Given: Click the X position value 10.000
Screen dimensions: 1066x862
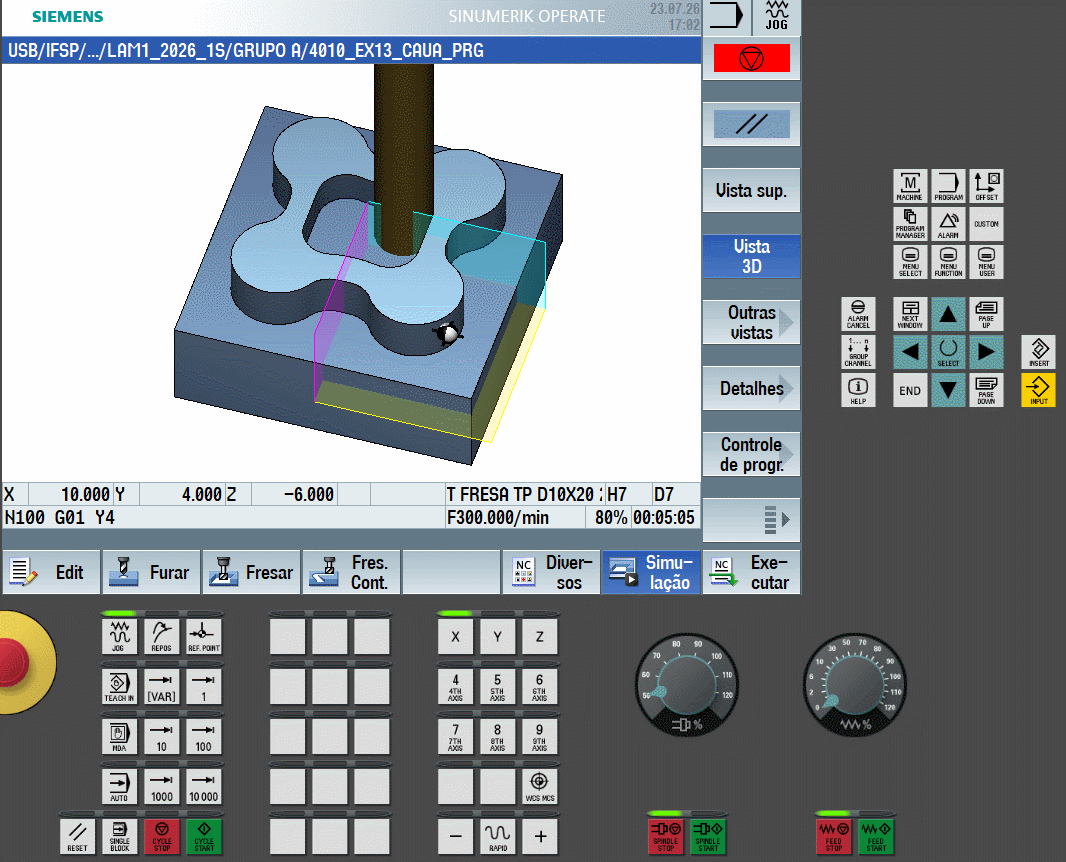Looking at the screenshot, I should pyautogui.click(x=84, y=494).
